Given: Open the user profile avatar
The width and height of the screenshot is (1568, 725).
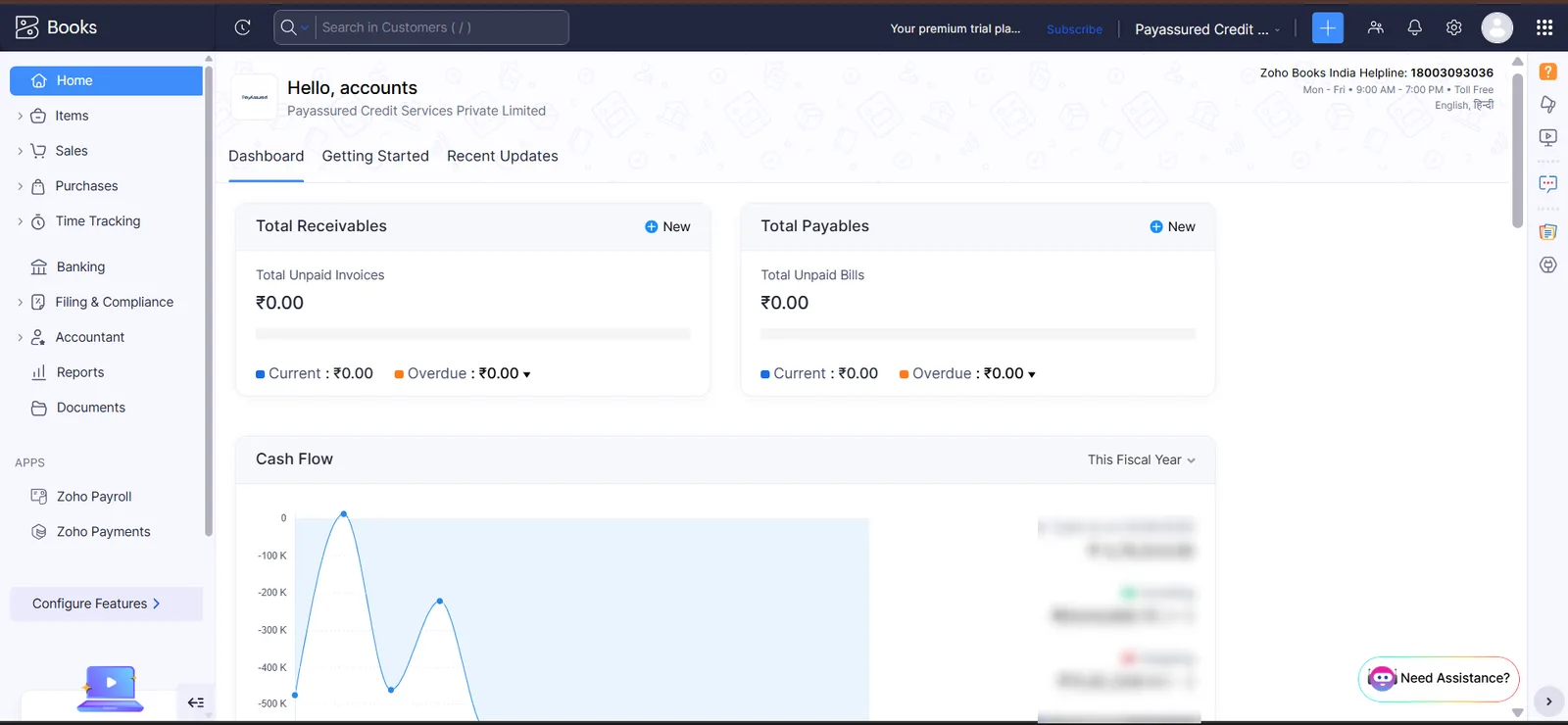Looking at the screenshot, I should coord(1497,27).
